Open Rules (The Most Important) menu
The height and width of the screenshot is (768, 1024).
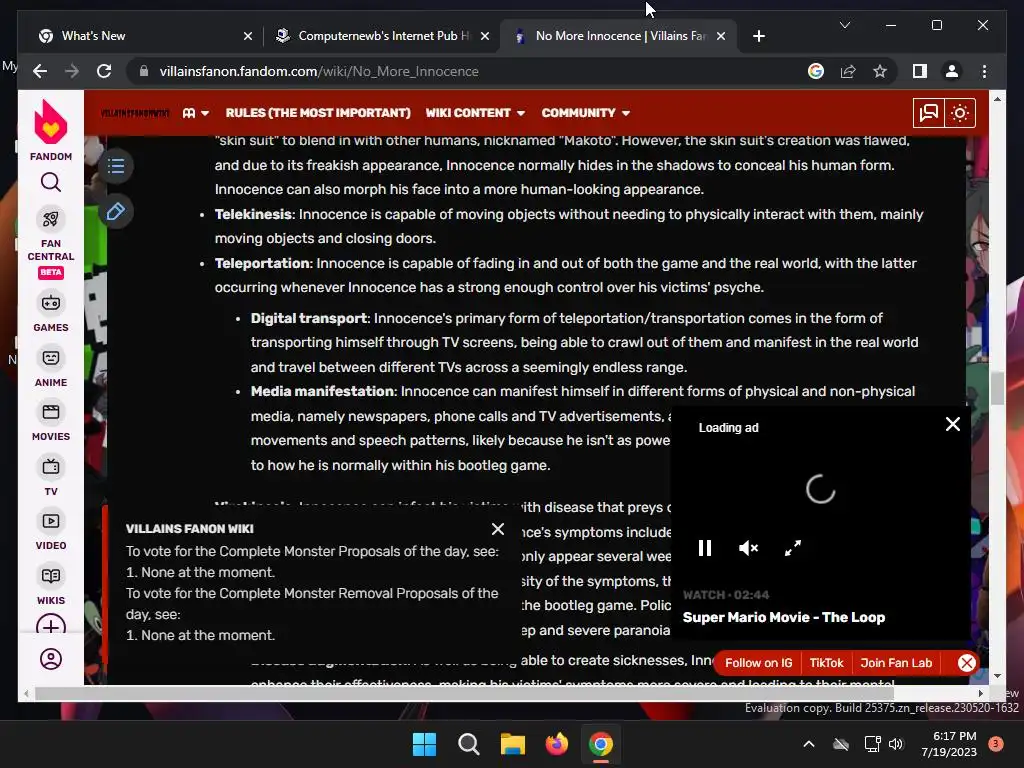(318, 113)
